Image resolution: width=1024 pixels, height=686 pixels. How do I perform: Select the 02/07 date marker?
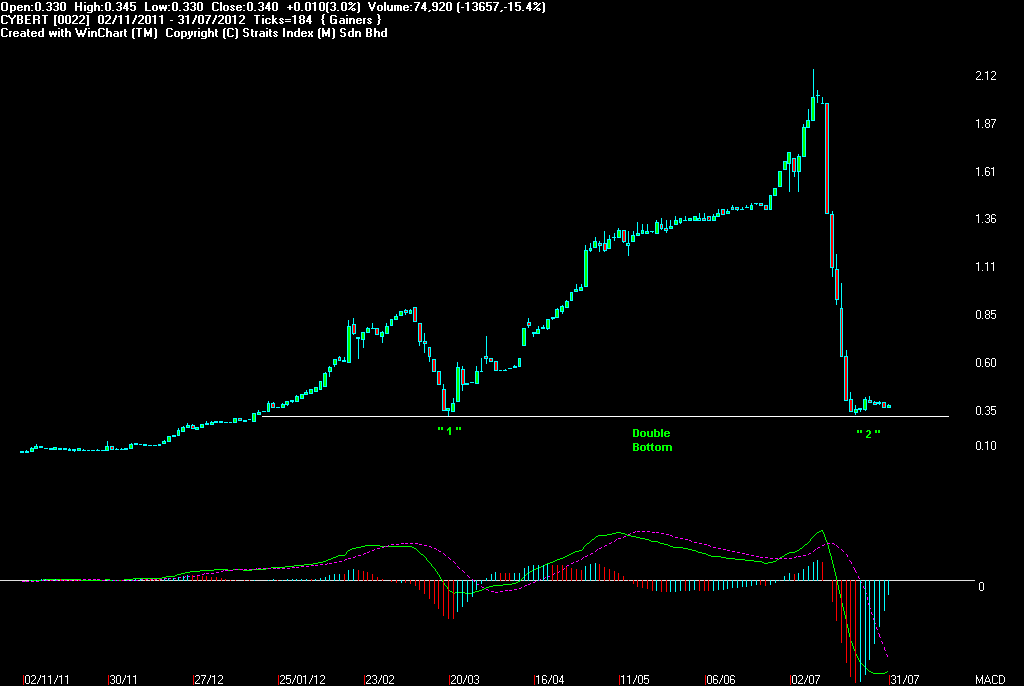(x=805, y=679)
